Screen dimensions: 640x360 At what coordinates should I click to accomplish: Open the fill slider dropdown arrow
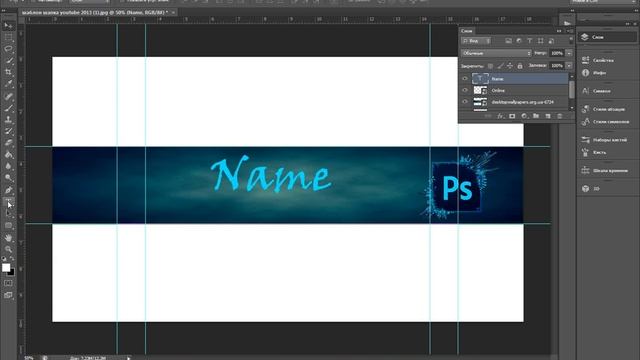(569, 65)
